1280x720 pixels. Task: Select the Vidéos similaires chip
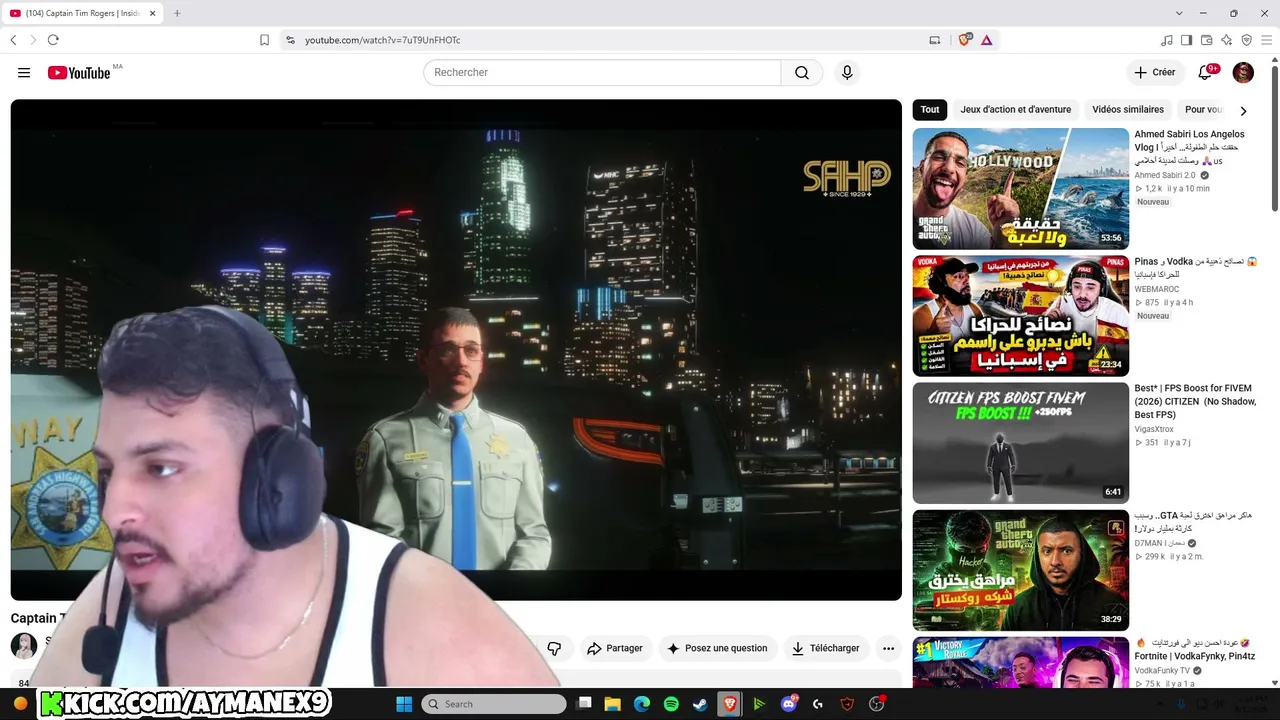(1128, 110)
